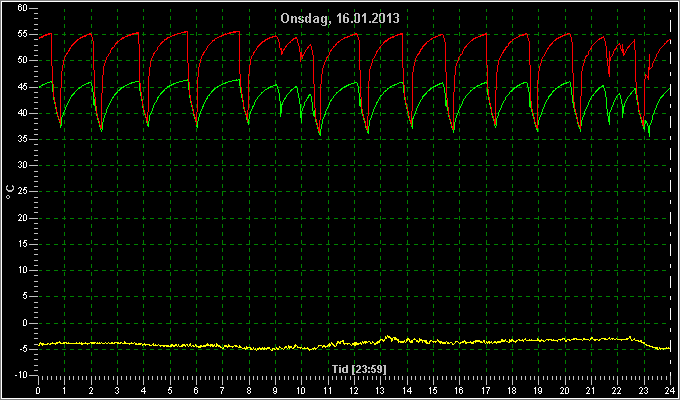Click the chart title Onsdag, 16.01.2013
This screenshot has width=680, height=400.
click(340, 19)
